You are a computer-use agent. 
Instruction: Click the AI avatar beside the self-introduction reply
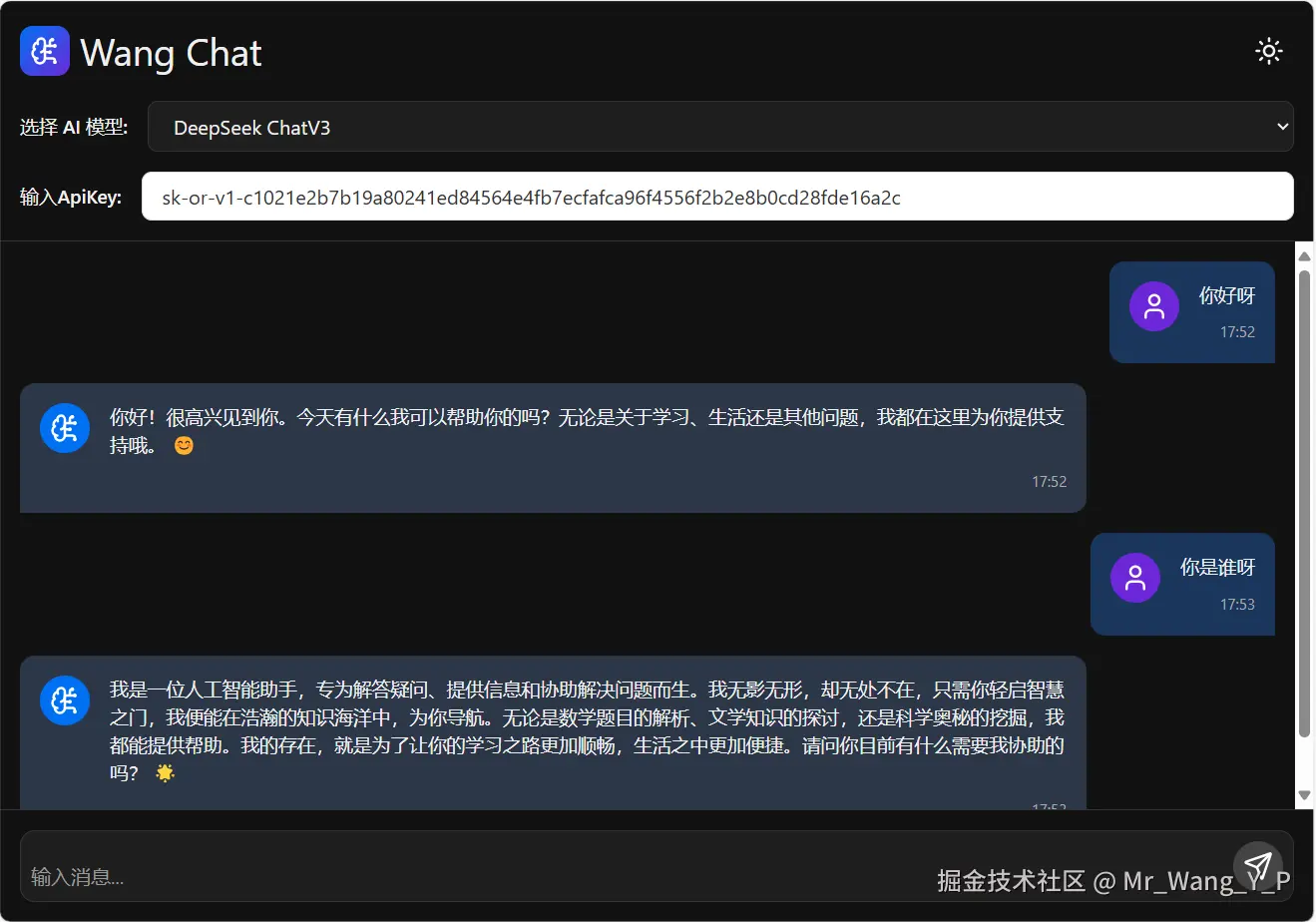pos(64,699)
